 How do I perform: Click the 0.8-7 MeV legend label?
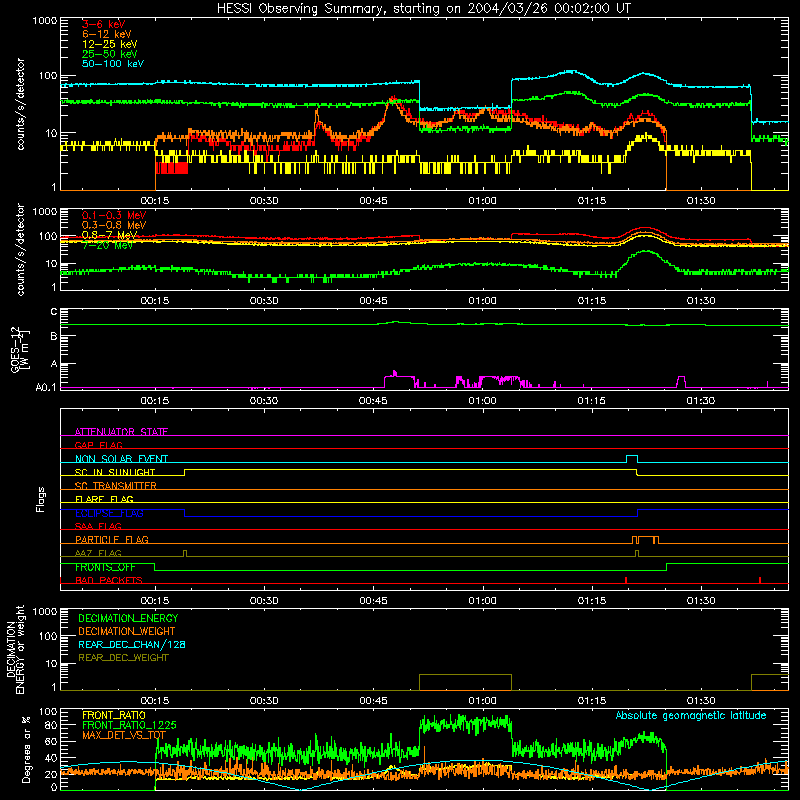point(110,235)
